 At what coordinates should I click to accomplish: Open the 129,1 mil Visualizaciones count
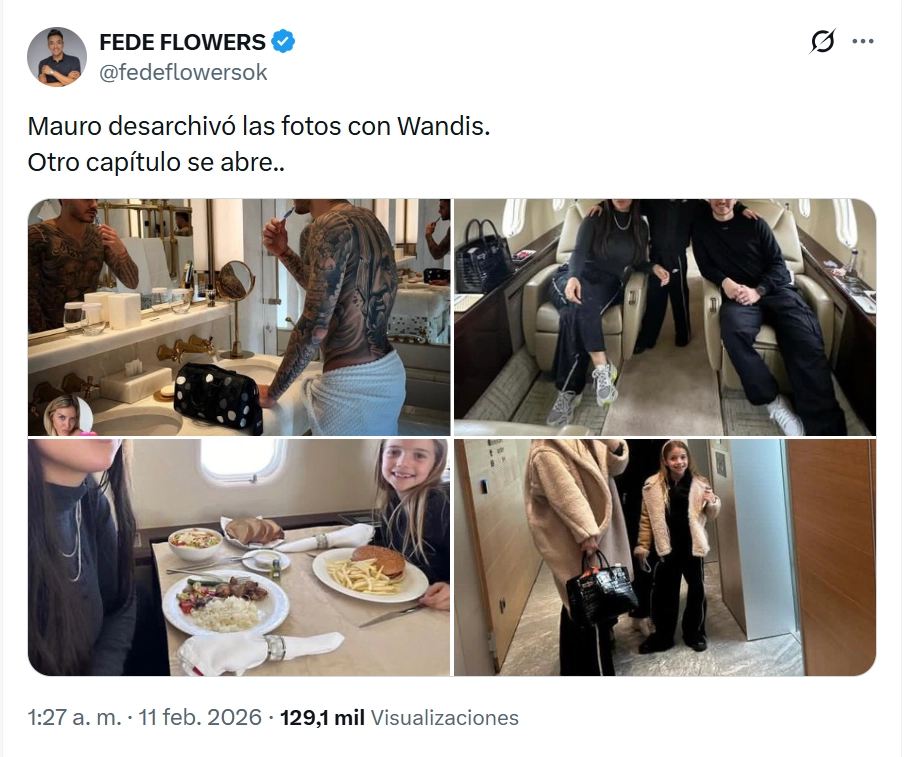tap(399, 717)
